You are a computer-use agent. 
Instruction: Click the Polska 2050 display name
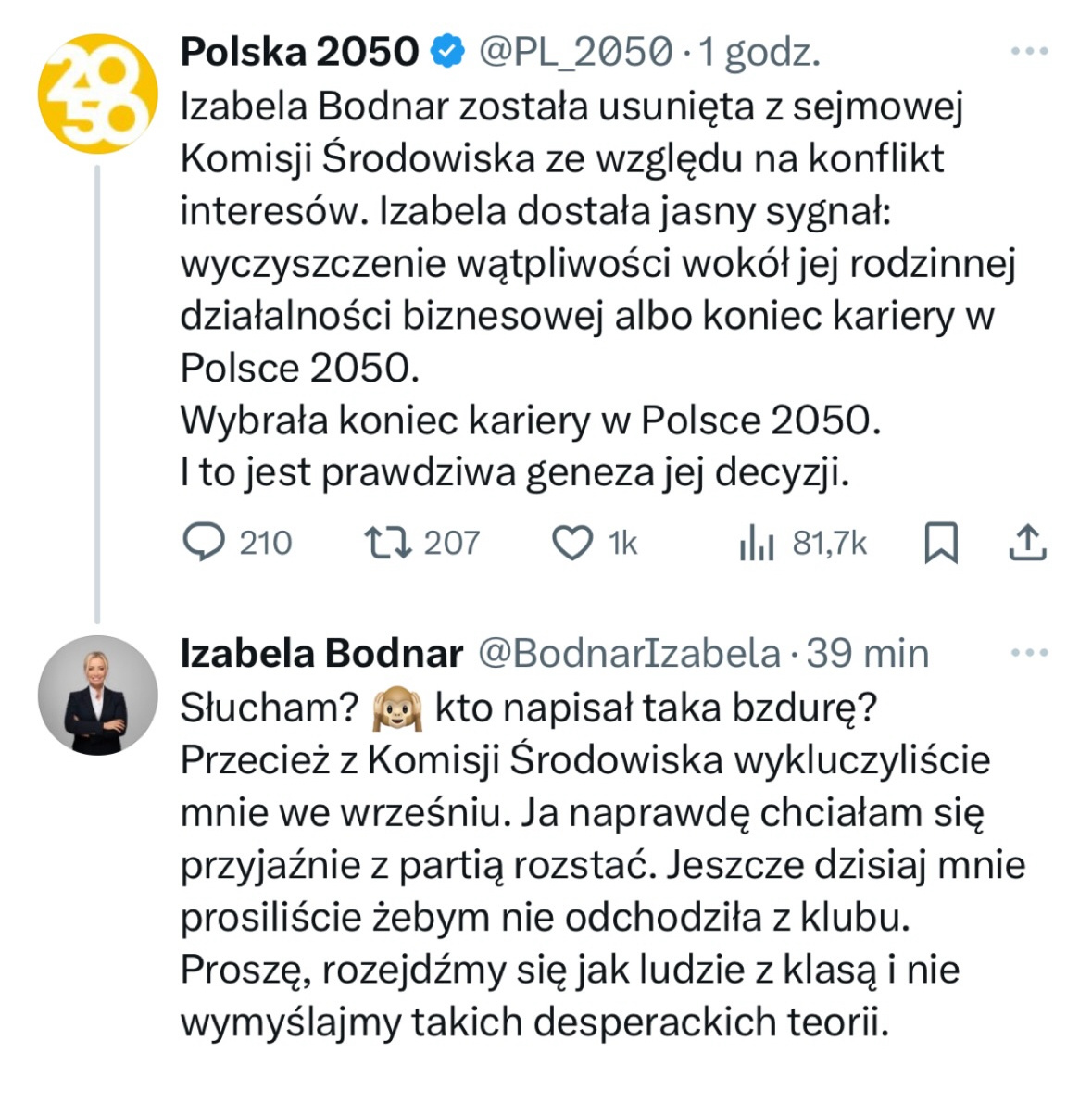pos(298,52)
